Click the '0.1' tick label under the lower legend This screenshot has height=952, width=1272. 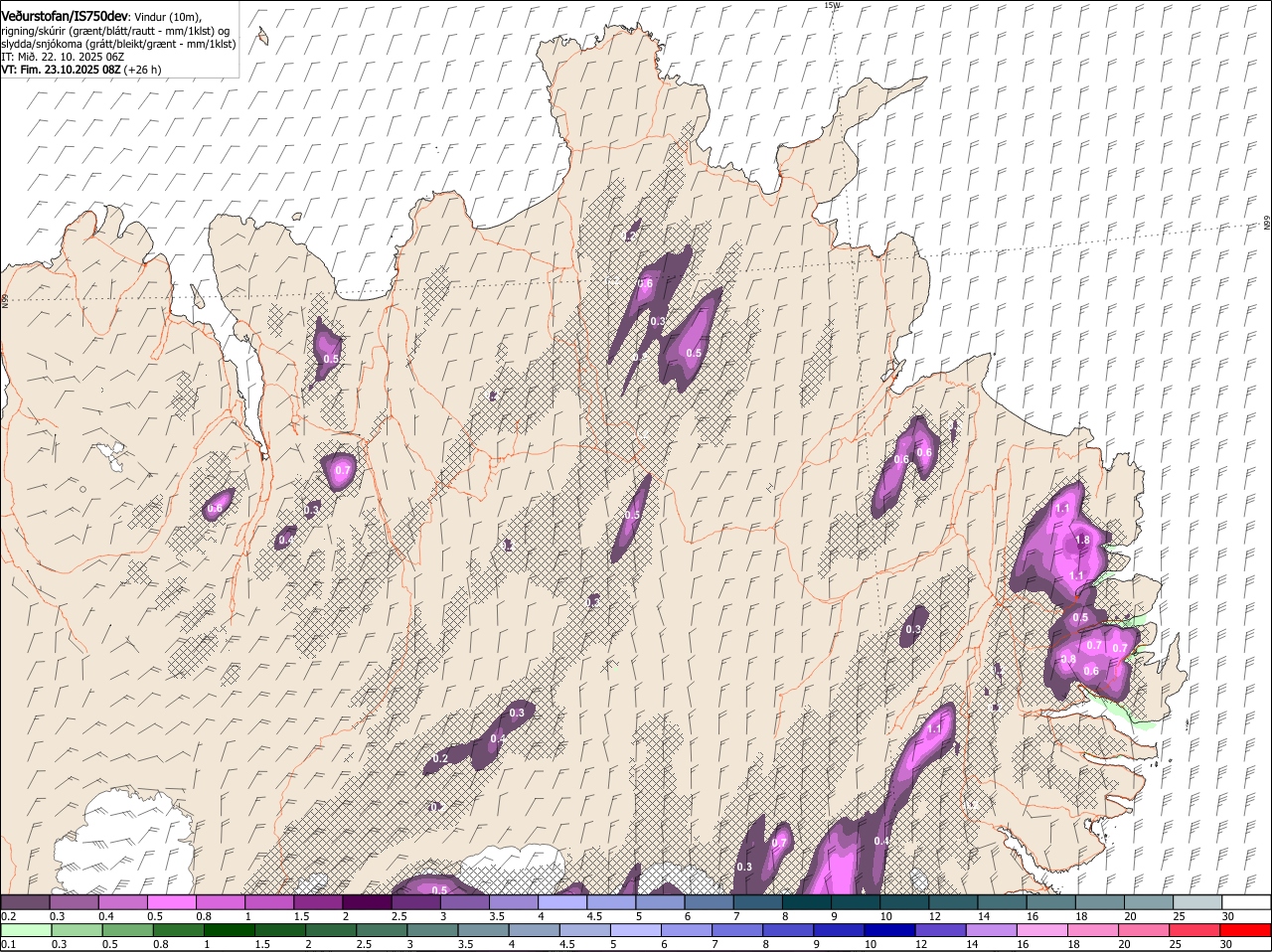8,945
